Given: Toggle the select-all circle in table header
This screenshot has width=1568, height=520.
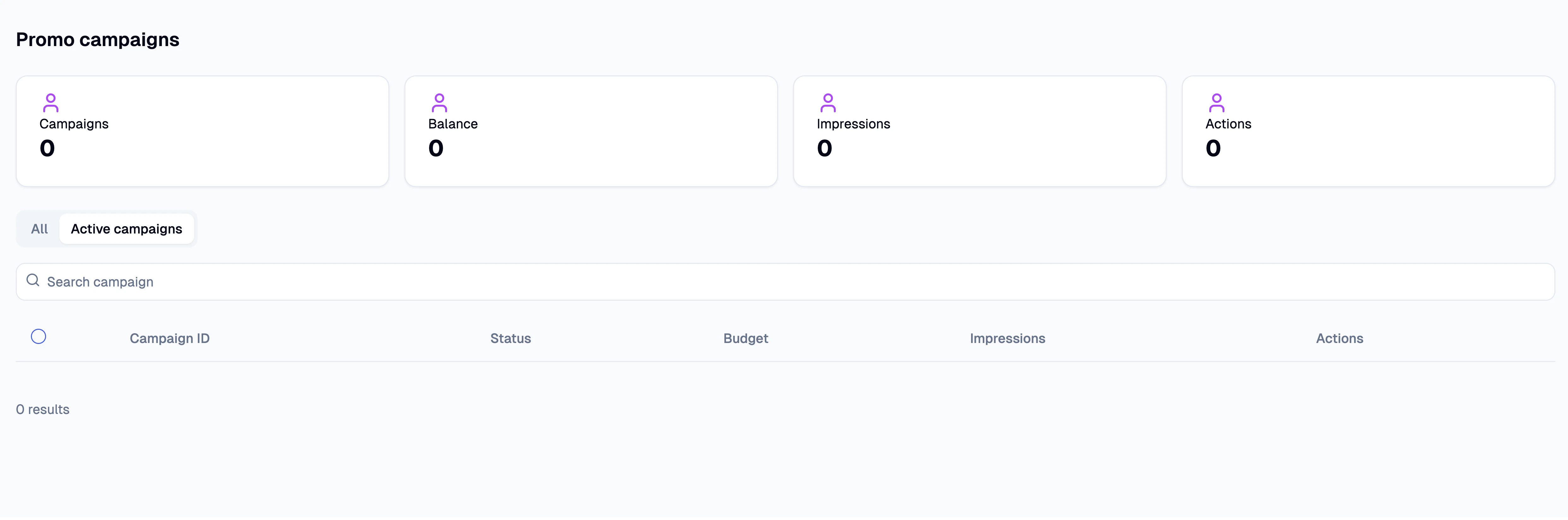Looking at the screenshot, I should (38, 337).
